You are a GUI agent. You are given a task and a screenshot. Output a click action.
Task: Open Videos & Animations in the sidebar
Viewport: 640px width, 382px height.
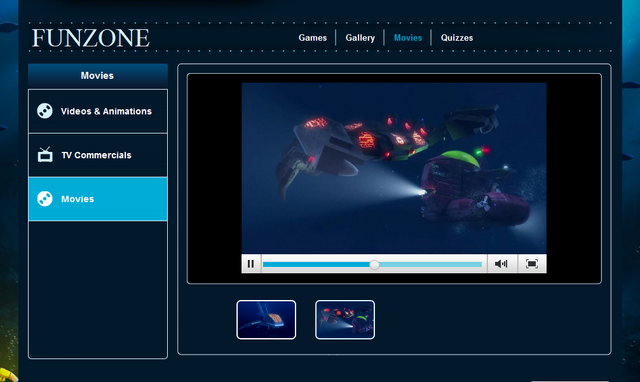(x=98, y=111)
